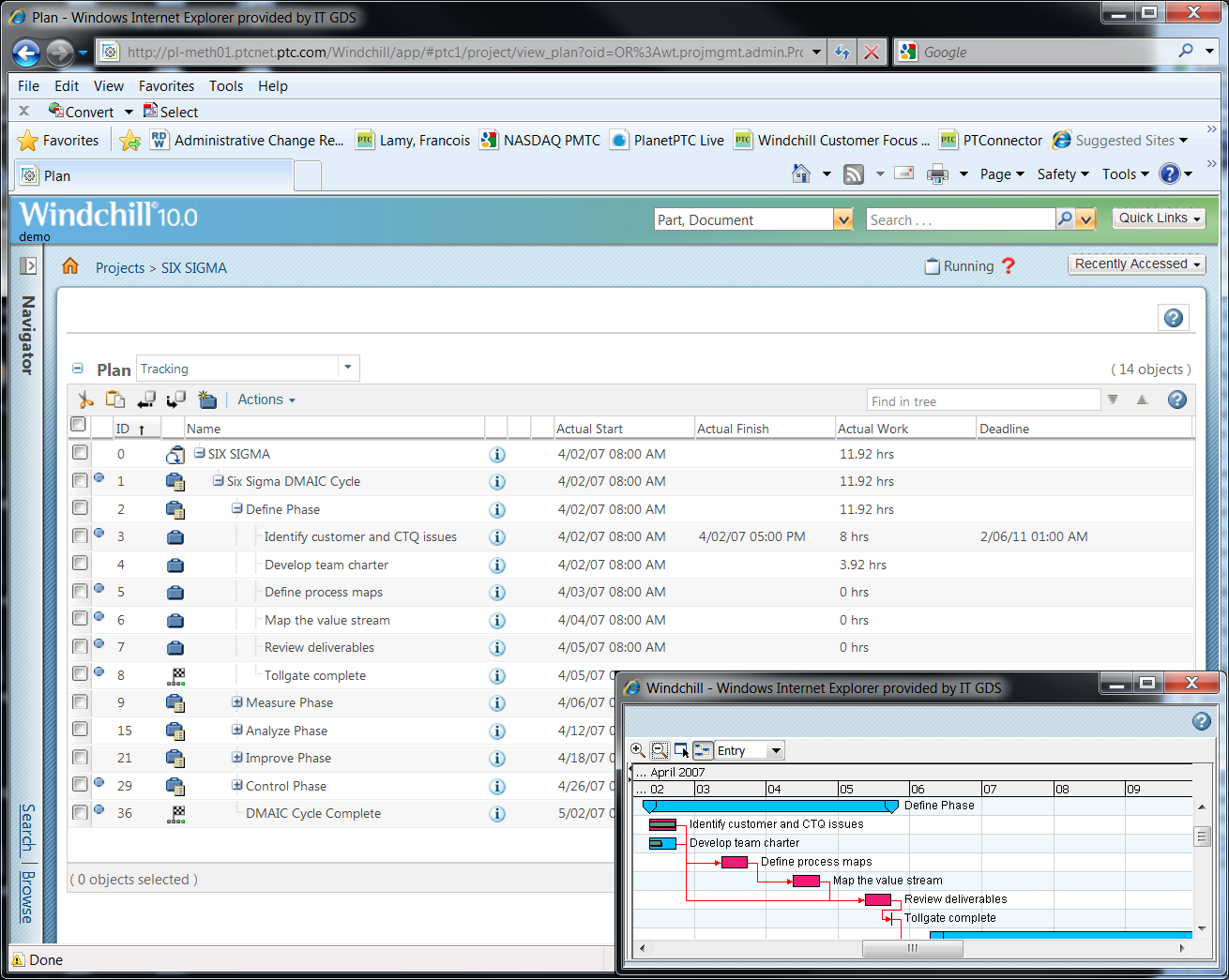Image resolution: width=1229 pixels, height=980 pixels.
Task: Tick the select-all checkbox in the table header
Action: 78,424
